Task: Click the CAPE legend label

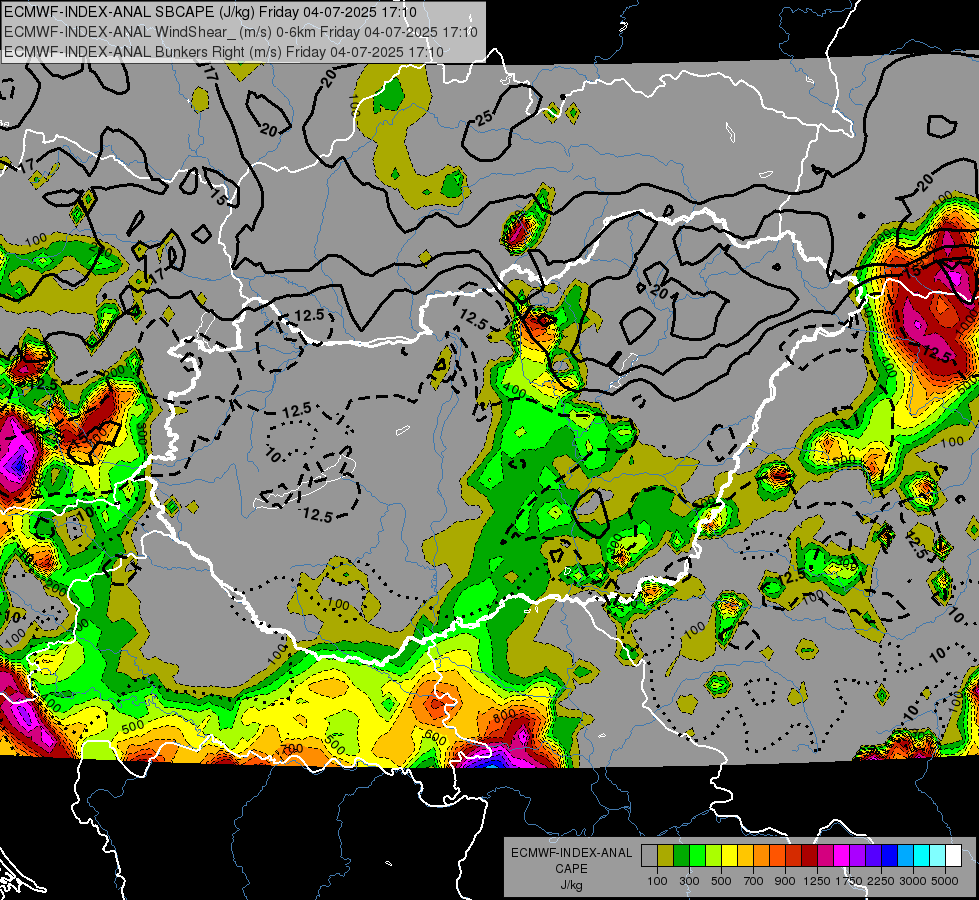Action: (x=571, y=869)
